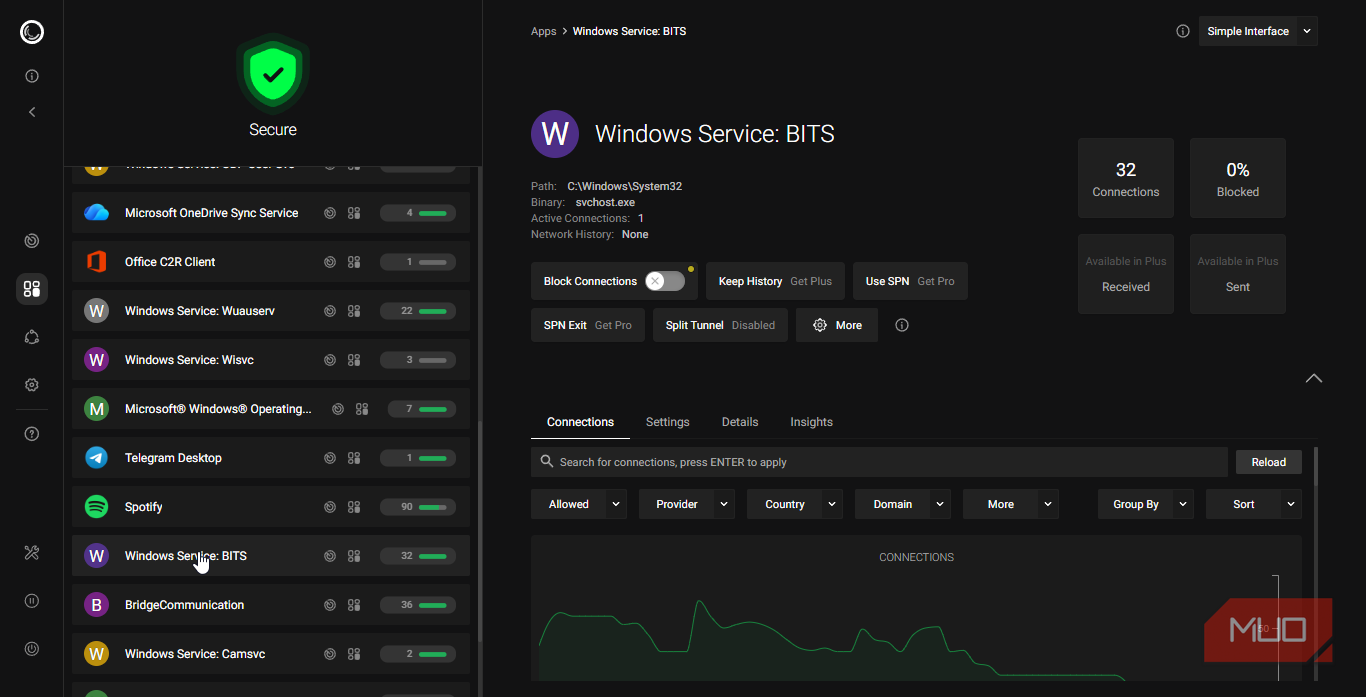Click the Received Available in Plus card
Screen dimensions: 1366x697
click(x=1126, y=274)
